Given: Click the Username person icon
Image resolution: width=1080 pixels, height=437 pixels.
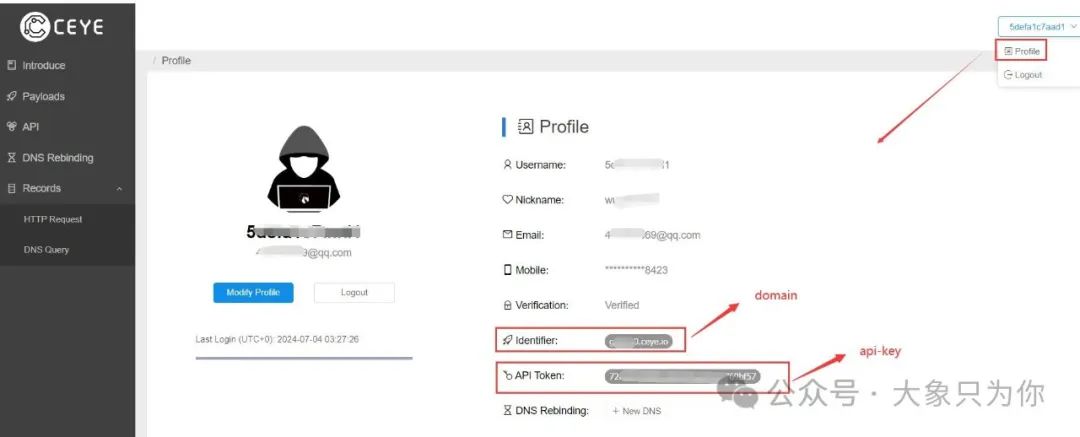Looking at the screenshot, I should (508, 165).
